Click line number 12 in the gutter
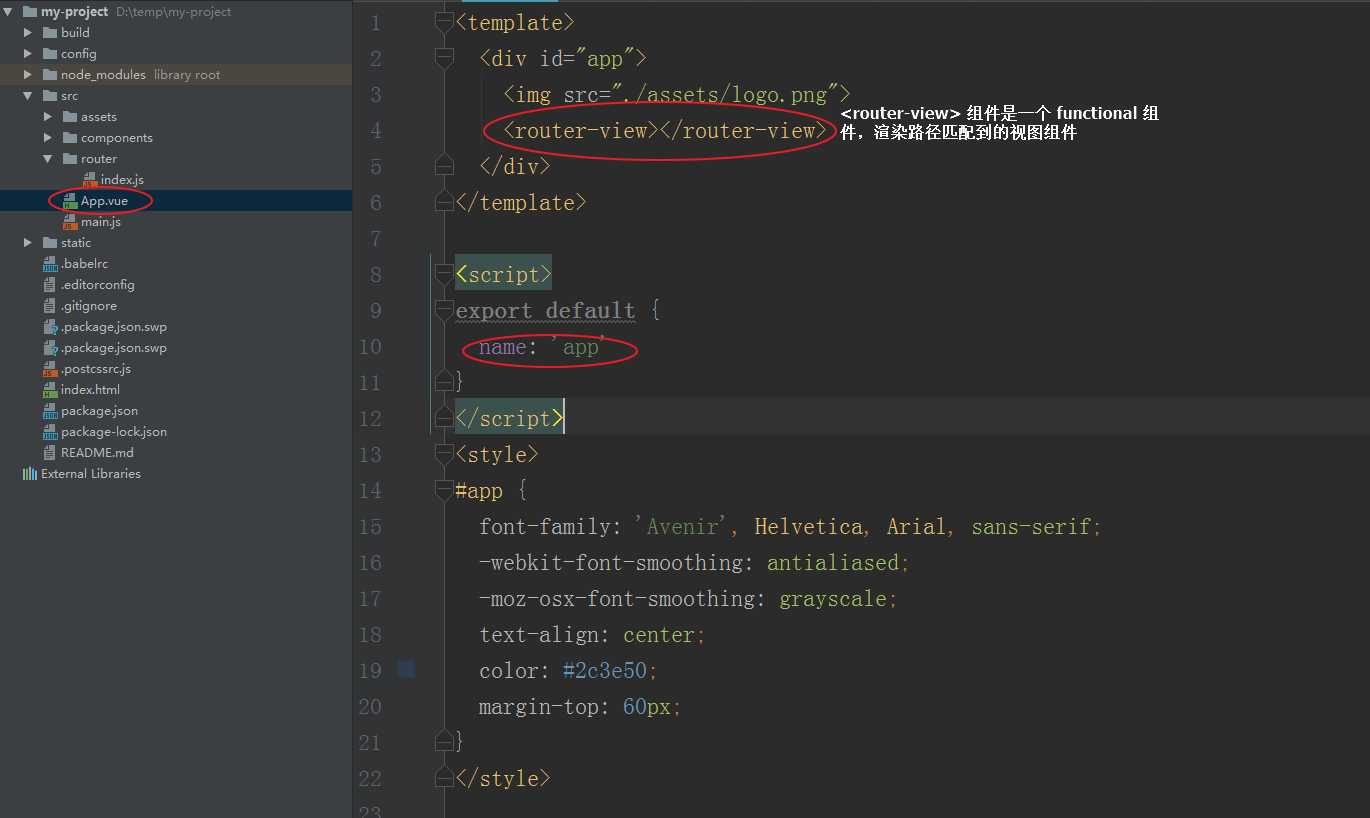This screenshot has height=818, width=1370. click(x=370, y=419)
